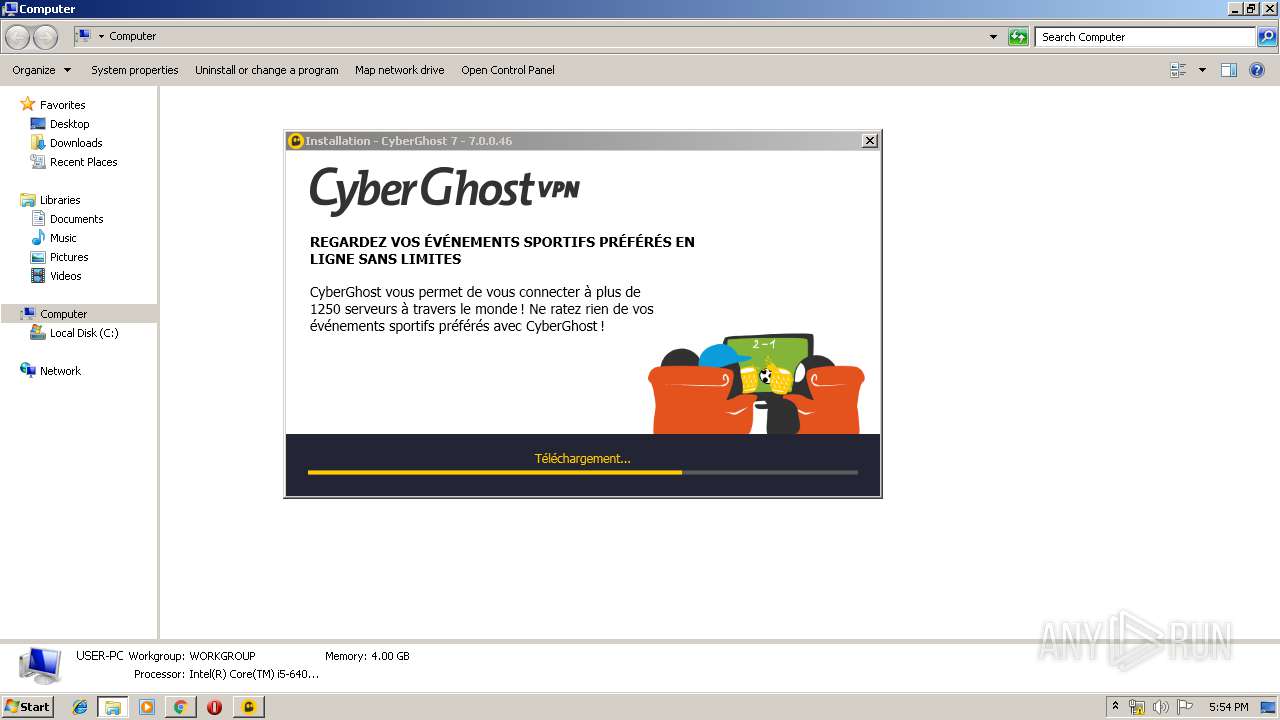Viewport: 1280px width, 720px height.
Task: Toggle the preview pane
Action: click(1229, 70)
